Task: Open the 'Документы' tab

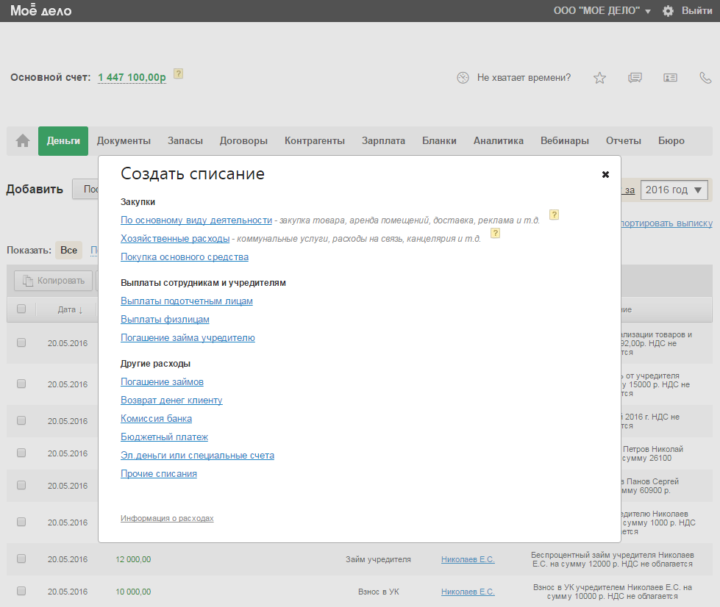Action: (x=124, y=141)
